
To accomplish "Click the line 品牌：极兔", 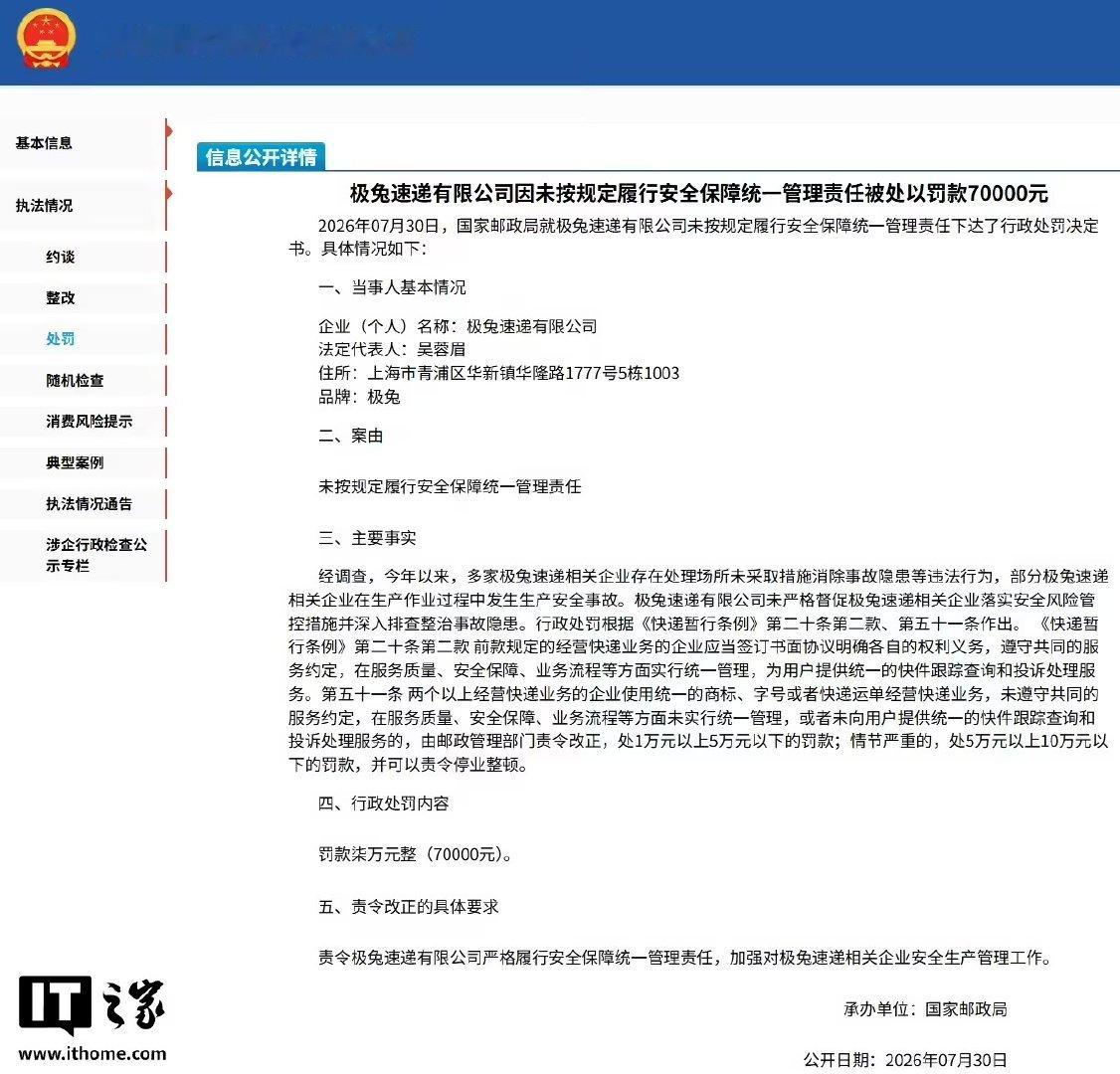I will [359, 397].
